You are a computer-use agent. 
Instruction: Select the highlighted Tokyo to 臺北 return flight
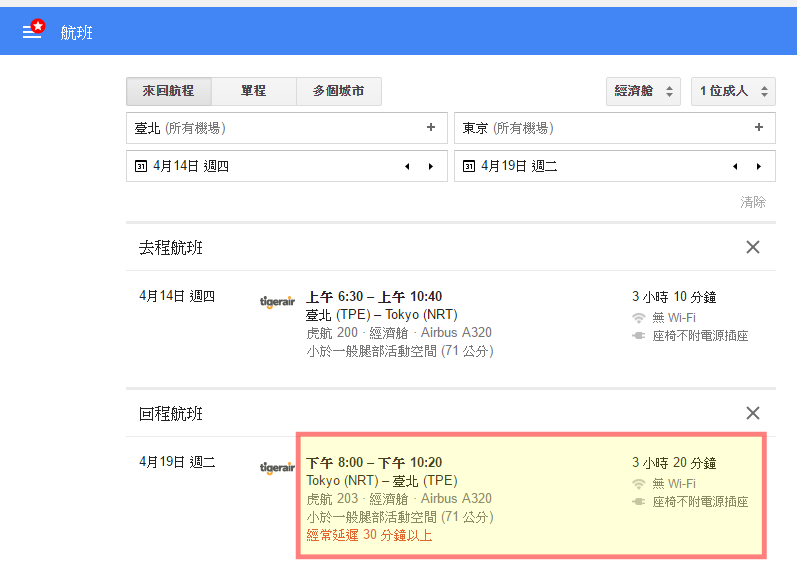click(x=530, y=497)
